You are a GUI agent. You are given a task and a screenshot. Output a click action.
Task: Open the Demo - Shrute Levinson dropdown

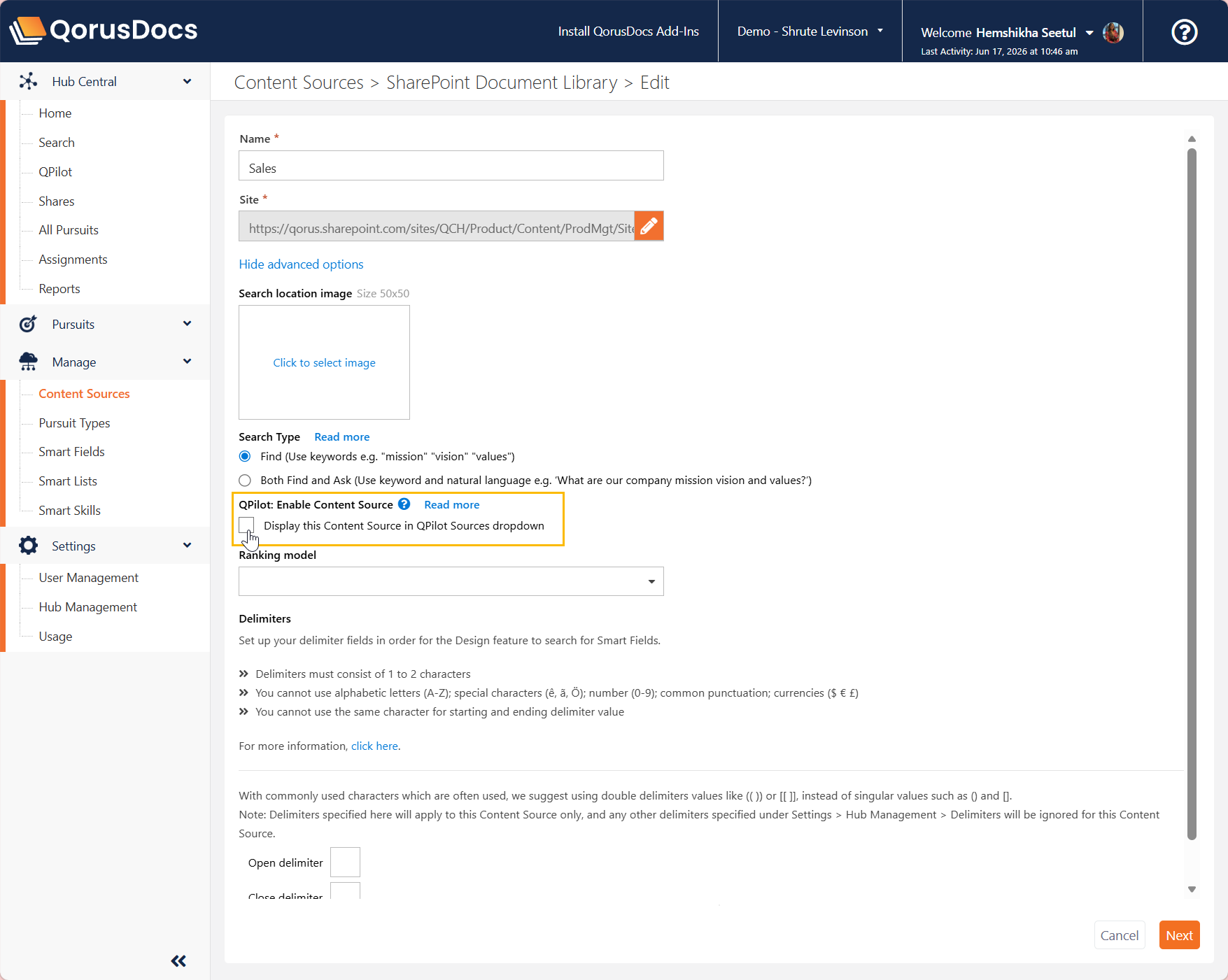tap(810, 31)
